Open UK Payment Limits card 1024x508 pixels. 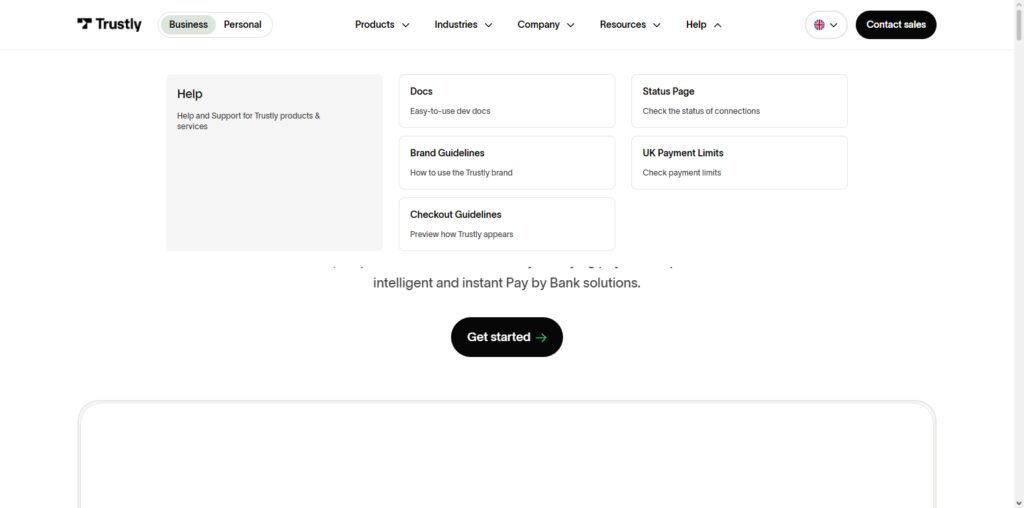click(739, 163)
